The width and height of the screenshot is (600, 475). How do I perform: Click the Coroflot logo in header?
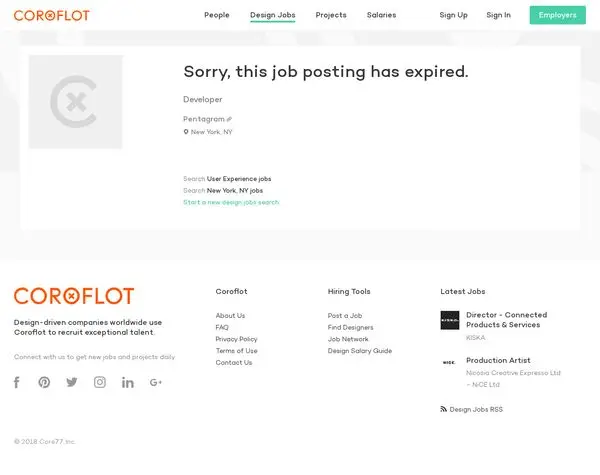click(52, 15)
